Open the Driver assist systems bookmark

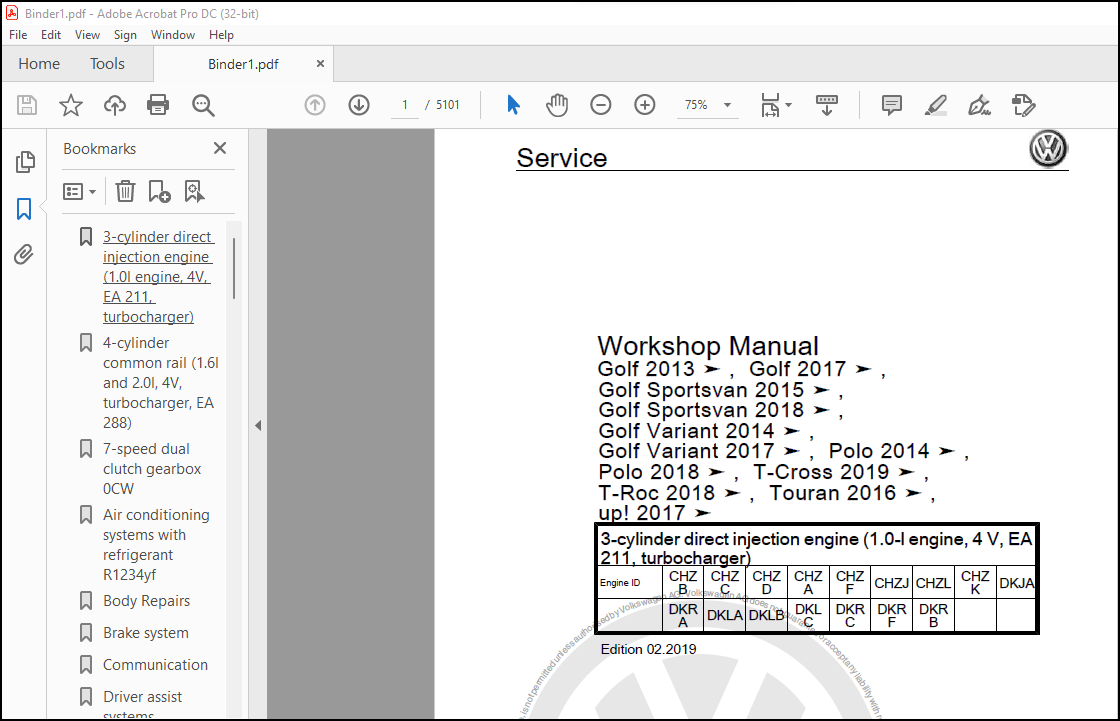tap(142, 704)
